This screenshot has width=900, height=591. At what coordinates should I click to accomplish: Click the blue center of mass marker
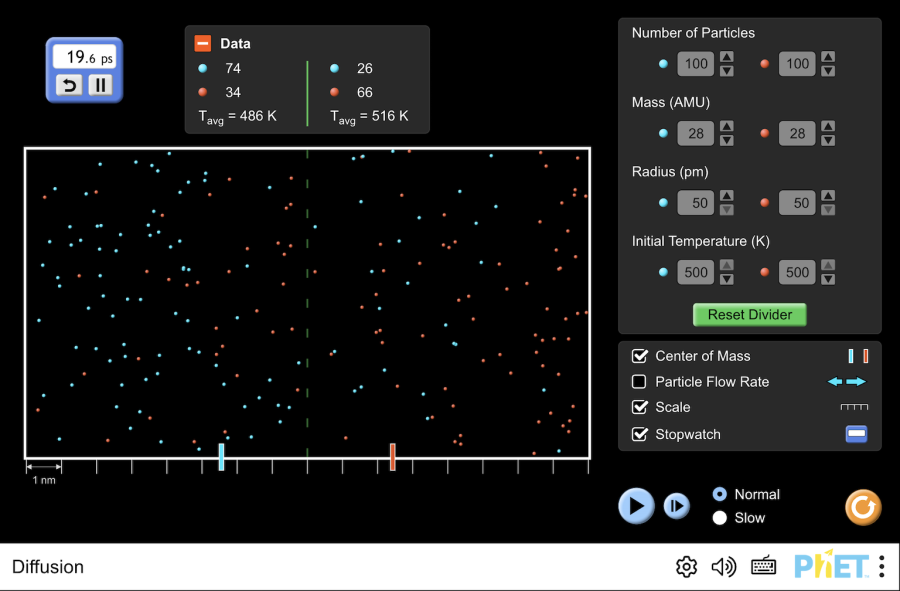pyautogui.click(x=221, y=456)
